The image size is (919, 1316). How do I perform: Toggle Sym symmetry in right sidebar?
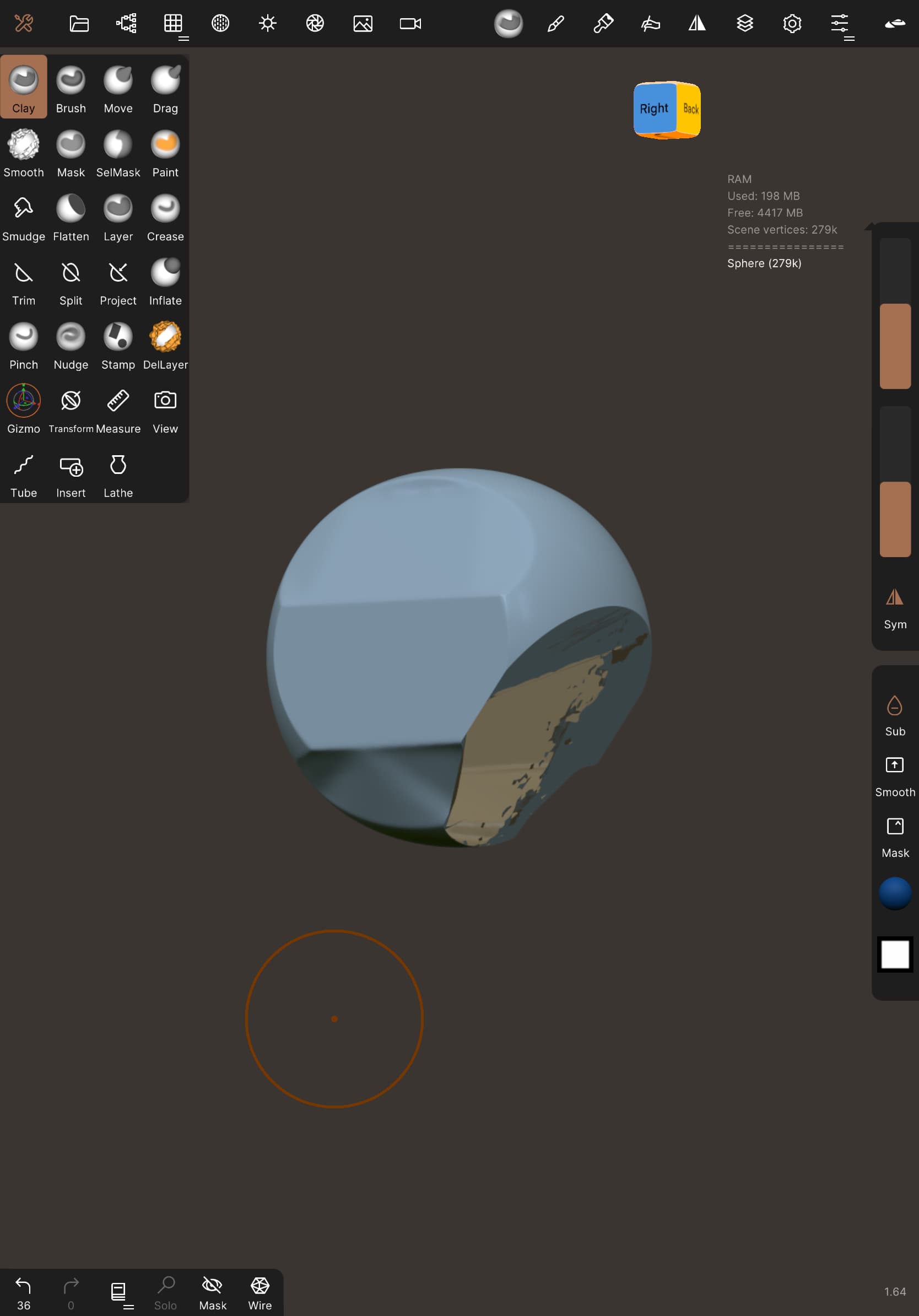point(895,608)
